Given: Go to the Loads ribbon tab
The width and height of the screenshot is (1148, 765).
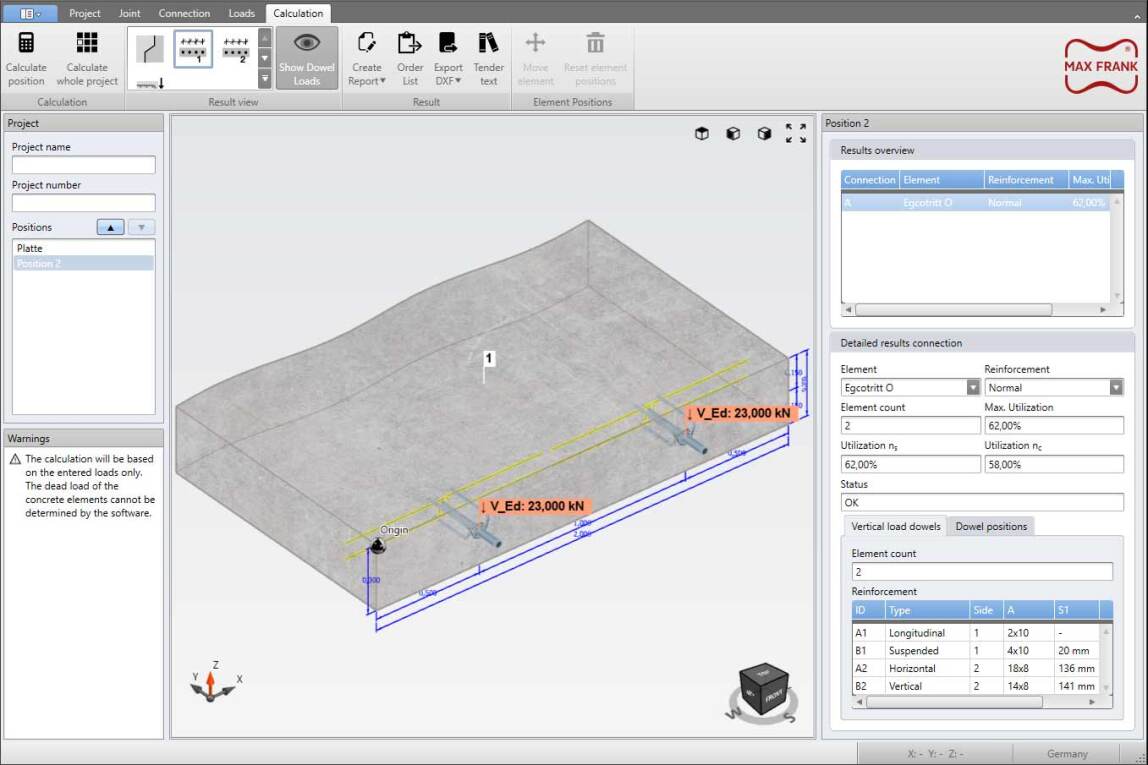Looking at the screenshot, I should coord(242,13).
